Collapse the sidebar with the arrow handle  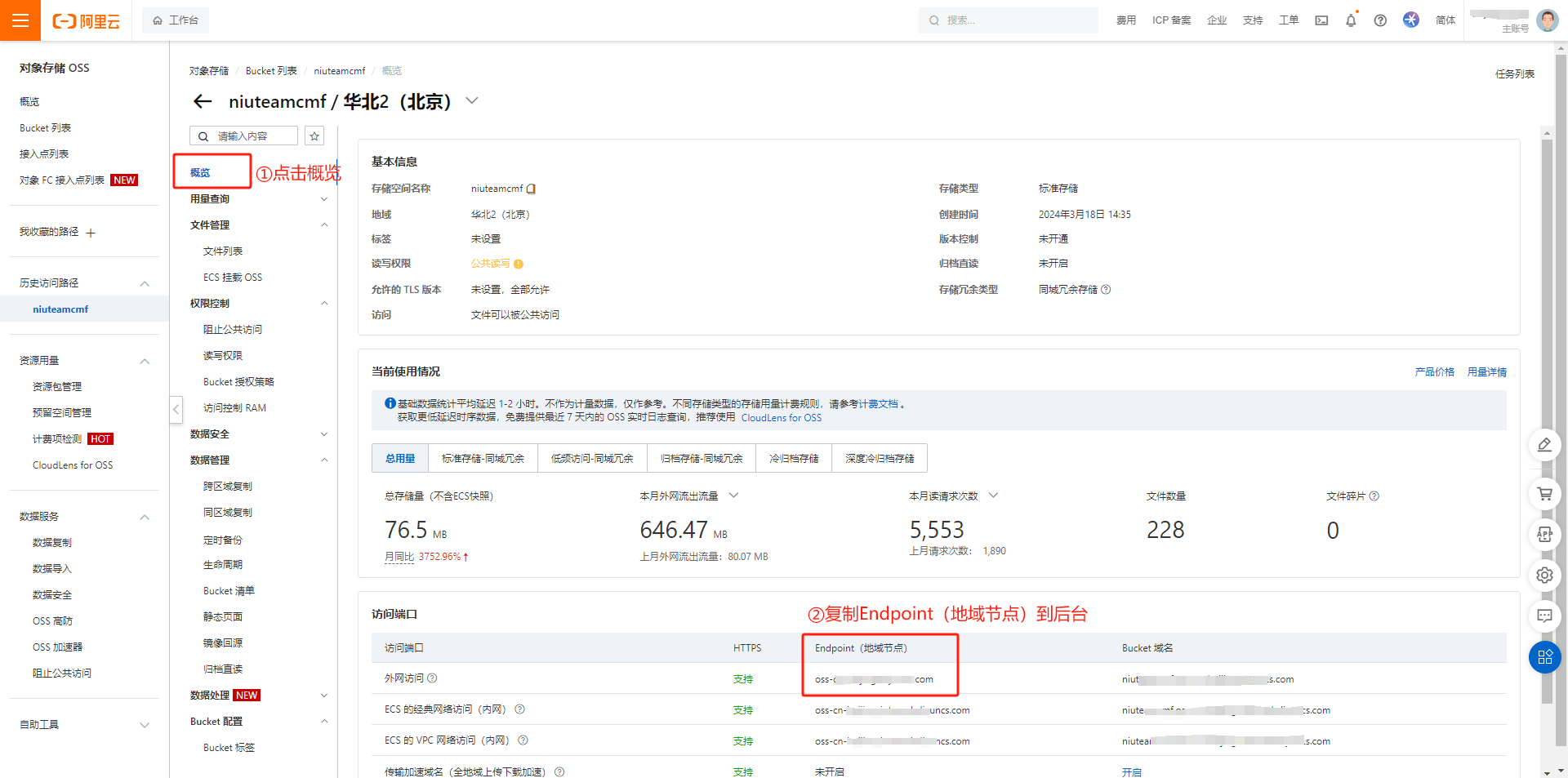[176, 409]
